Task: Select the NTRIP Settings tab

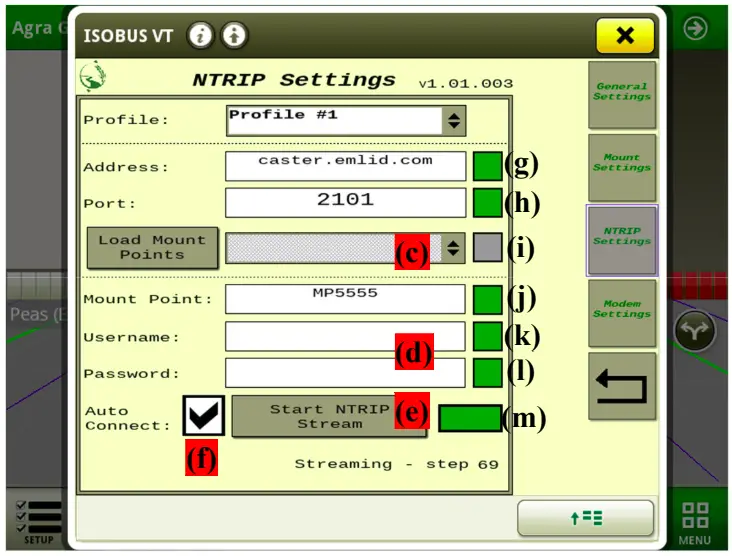Action: pos(622,240)
